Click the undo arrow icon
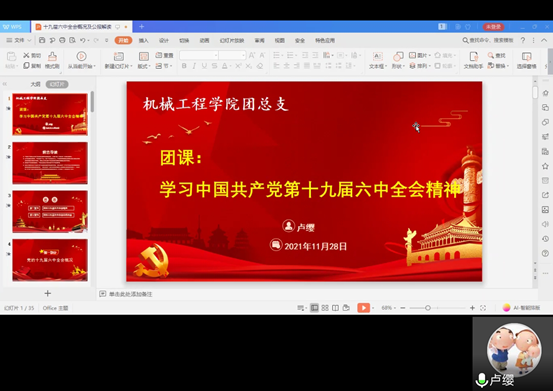This screenshot has height=391, width=553. 83,40
